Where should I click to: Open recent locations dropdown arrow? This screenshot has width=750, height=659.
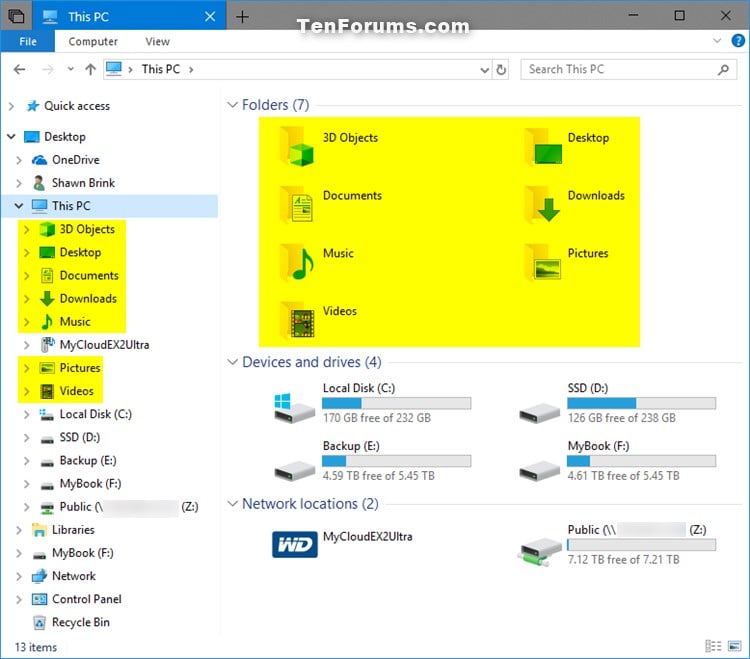click(71, 69)
